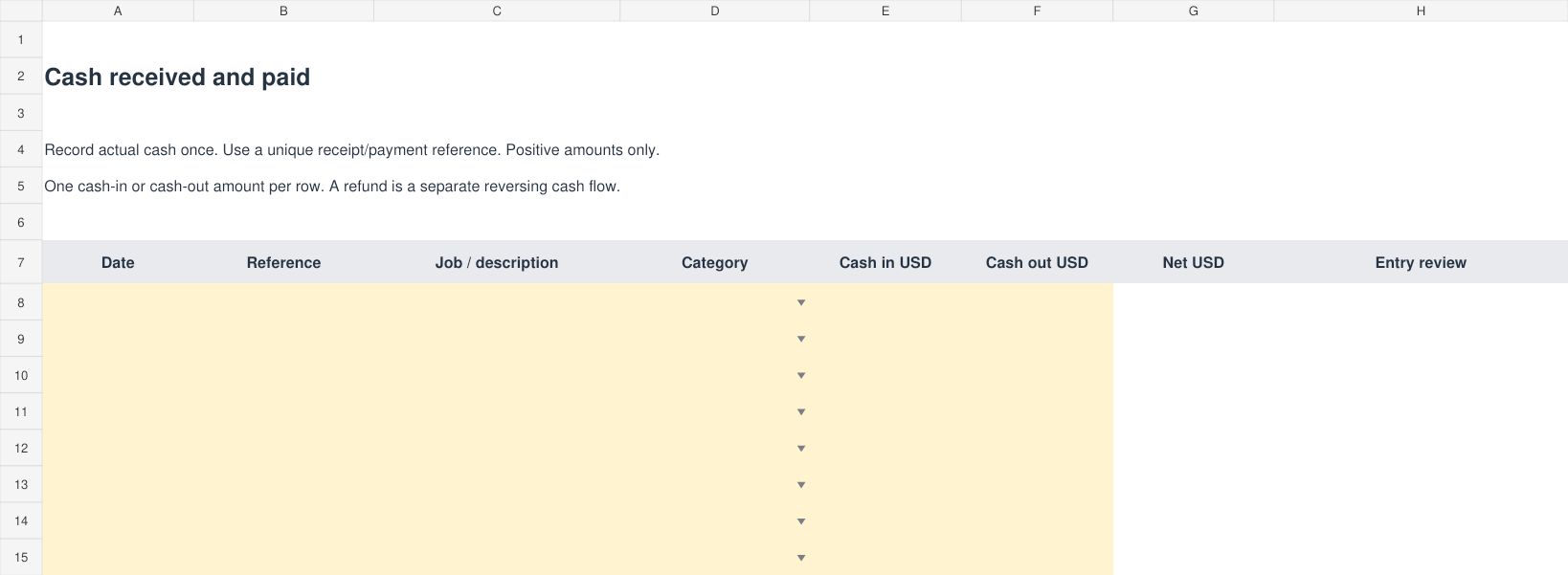
Task: Select column E header
Action: [x=885, y=11]
